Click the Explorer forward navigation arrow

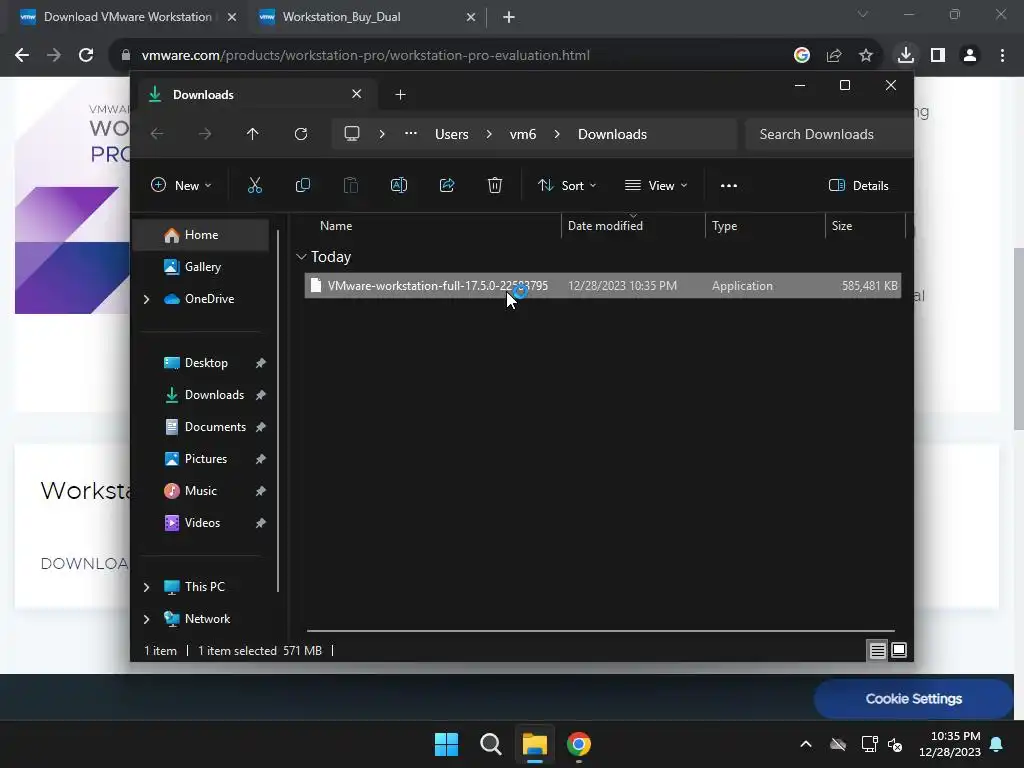pos(205,134)
